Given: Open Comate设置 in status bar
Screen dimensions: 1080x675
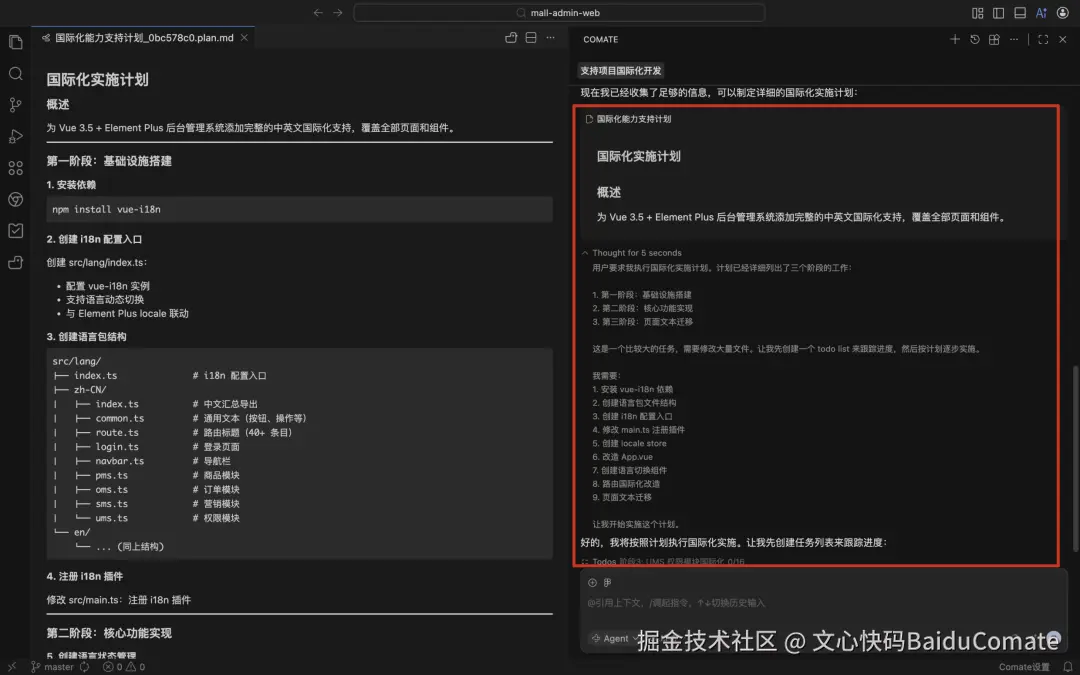Looking at the screenshot, I should click(1024, 667).
